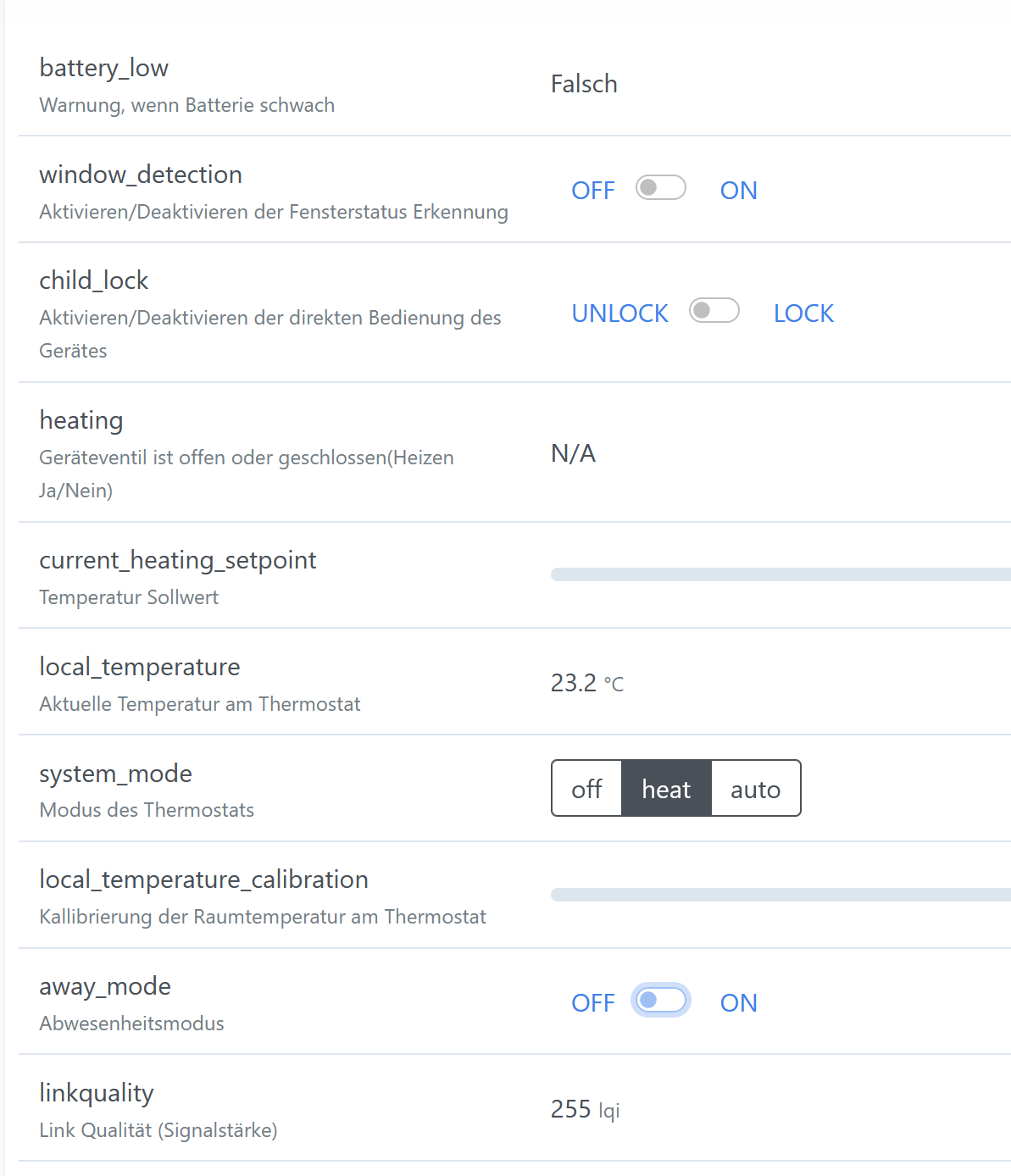Click OFF label for away_mode
This screenshot has height=1176, width=1011.
[x=592, y=1003]
